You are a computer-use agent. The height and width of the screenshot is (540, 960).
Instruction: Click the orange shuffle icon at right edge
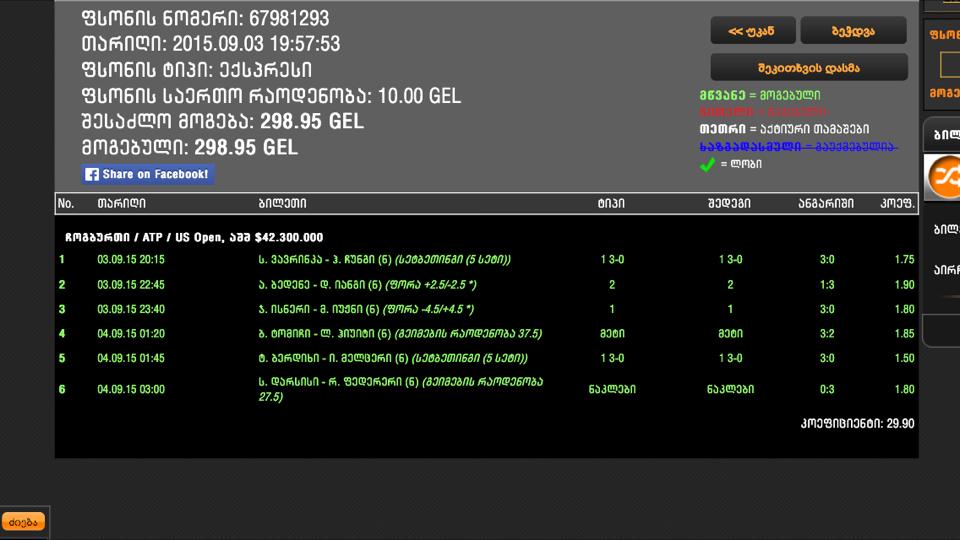click(x=943, y=177)
